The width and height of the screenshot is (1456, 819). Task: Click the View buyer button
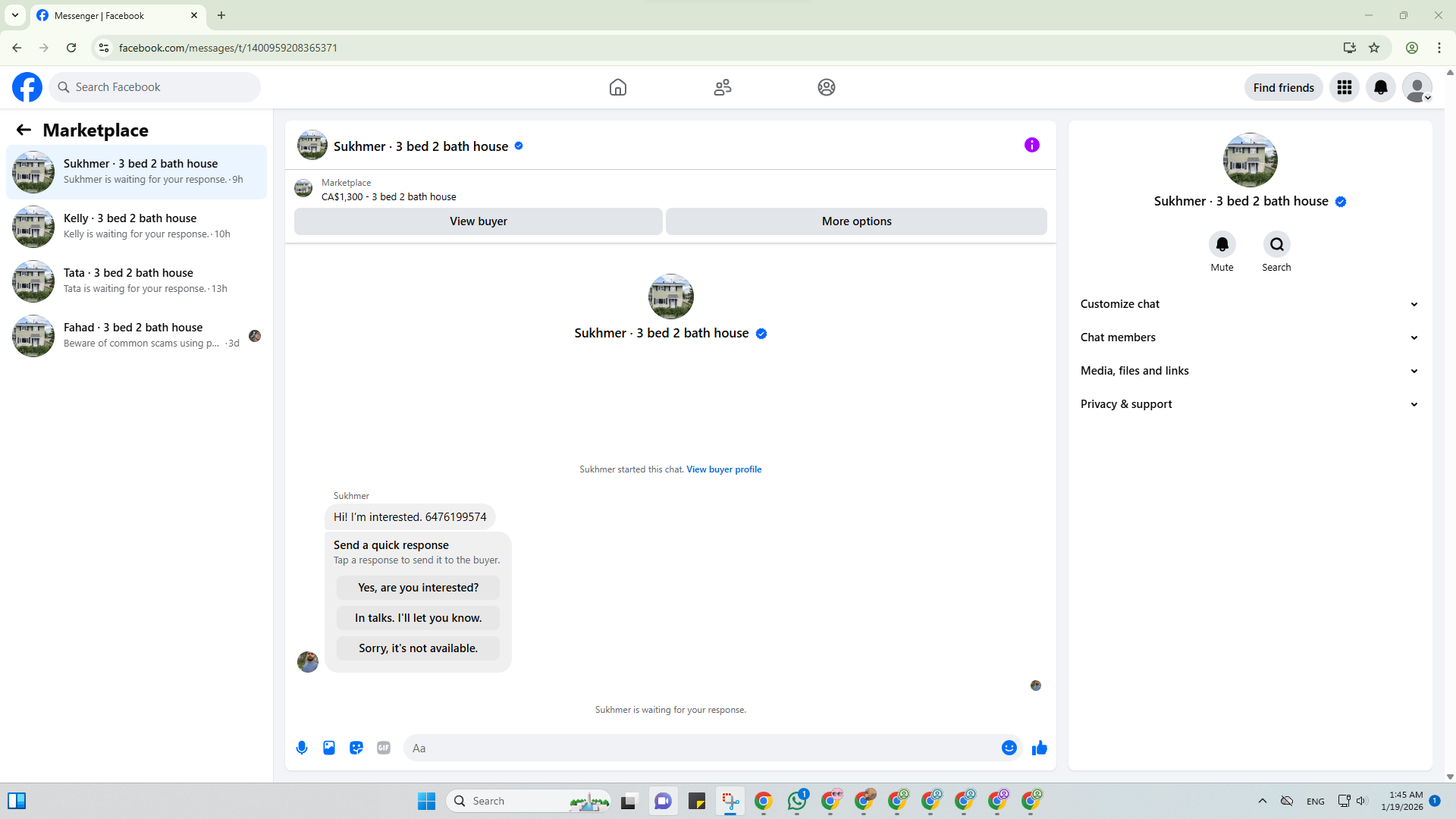click(x=479, y=221)
